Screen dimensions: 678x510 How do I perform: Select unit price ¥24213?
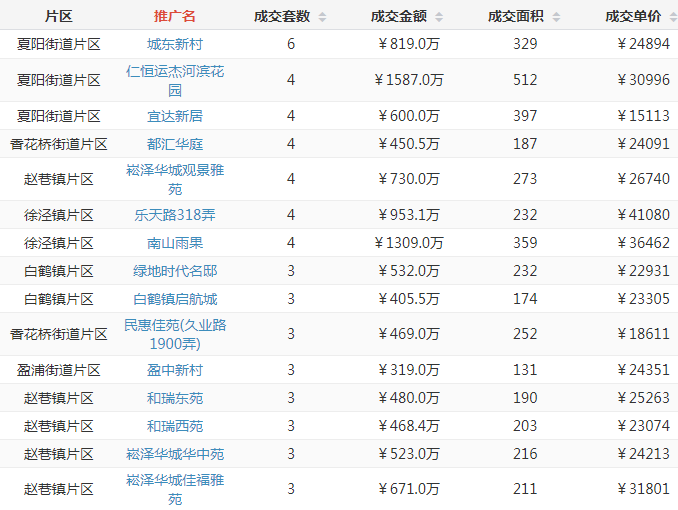click(643, 454)
